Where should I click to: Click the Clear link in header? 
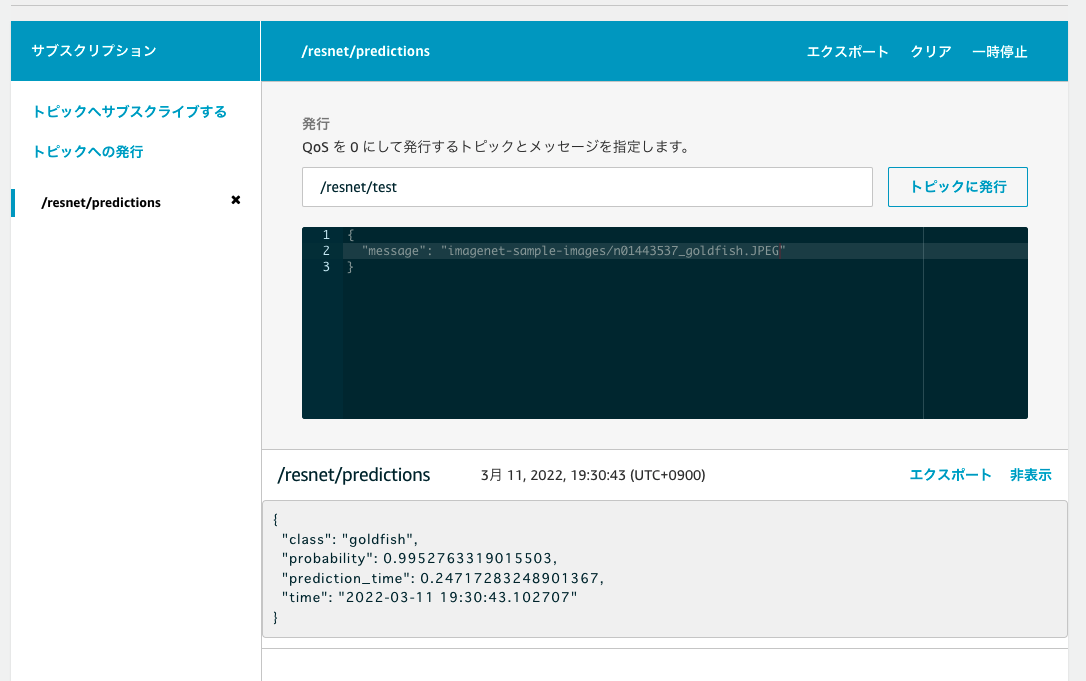930,52
